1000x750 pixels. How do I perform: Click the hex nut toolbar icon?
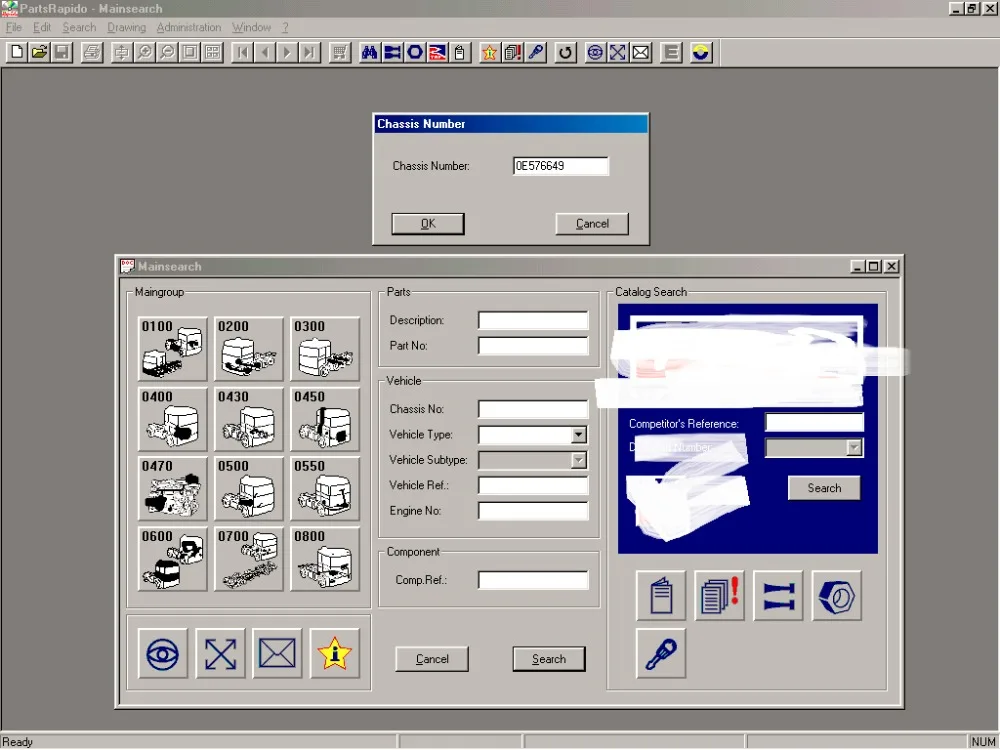coord(415,52)
